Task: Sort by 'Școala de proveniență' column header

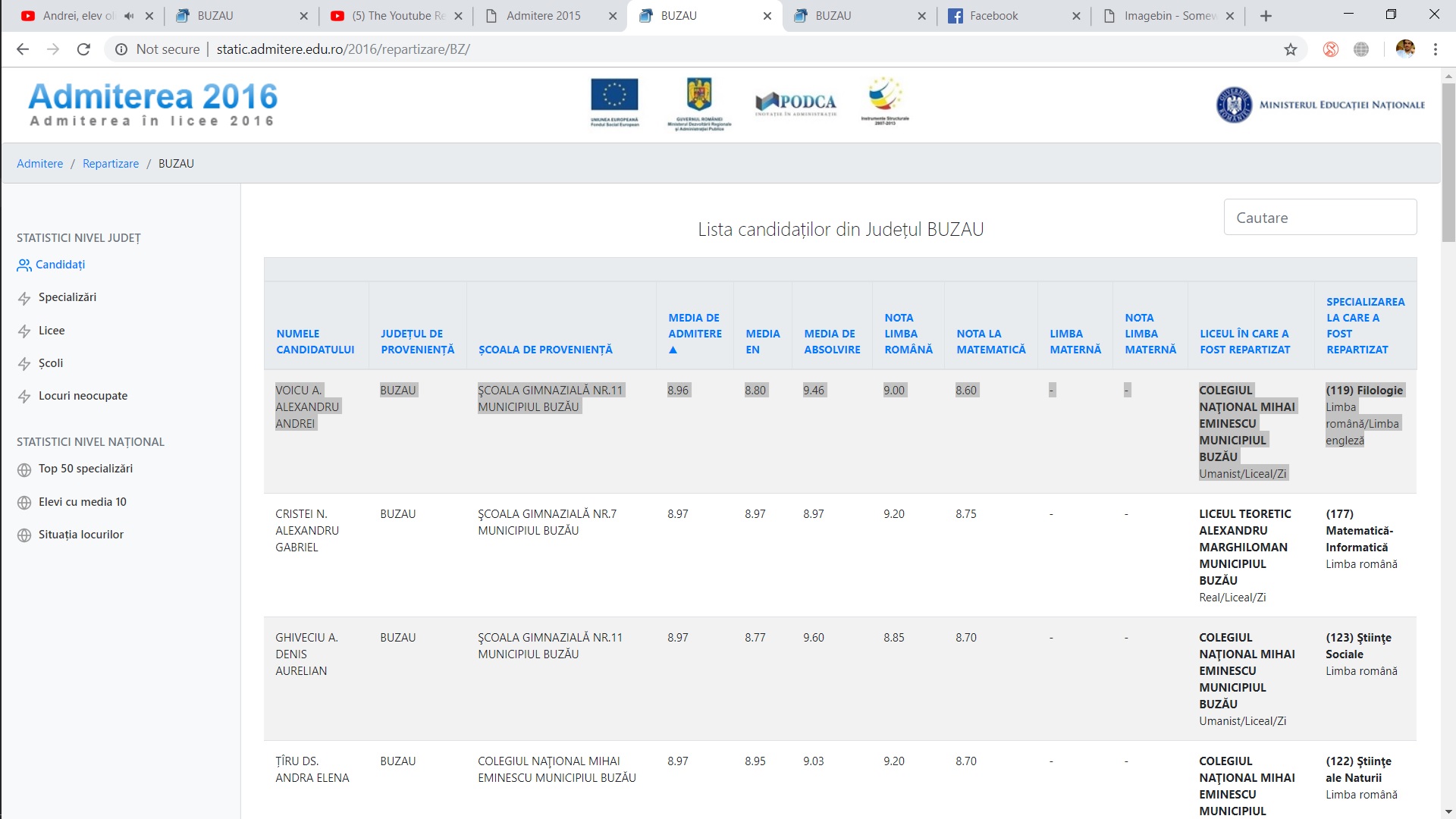Action: tap(545, 350)
